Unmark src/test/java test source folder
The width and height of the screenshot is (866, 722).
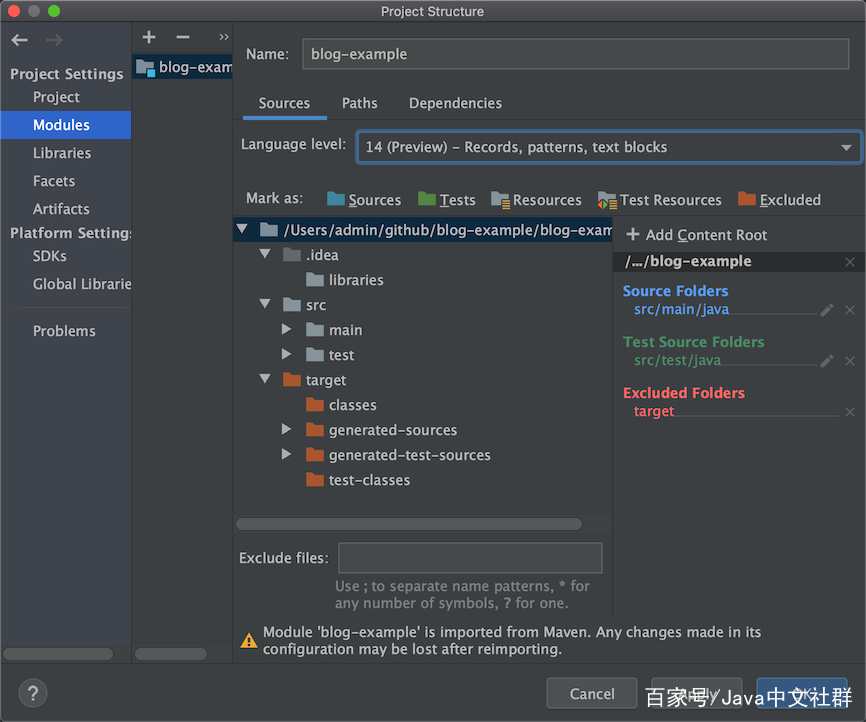tap(850, 361)
